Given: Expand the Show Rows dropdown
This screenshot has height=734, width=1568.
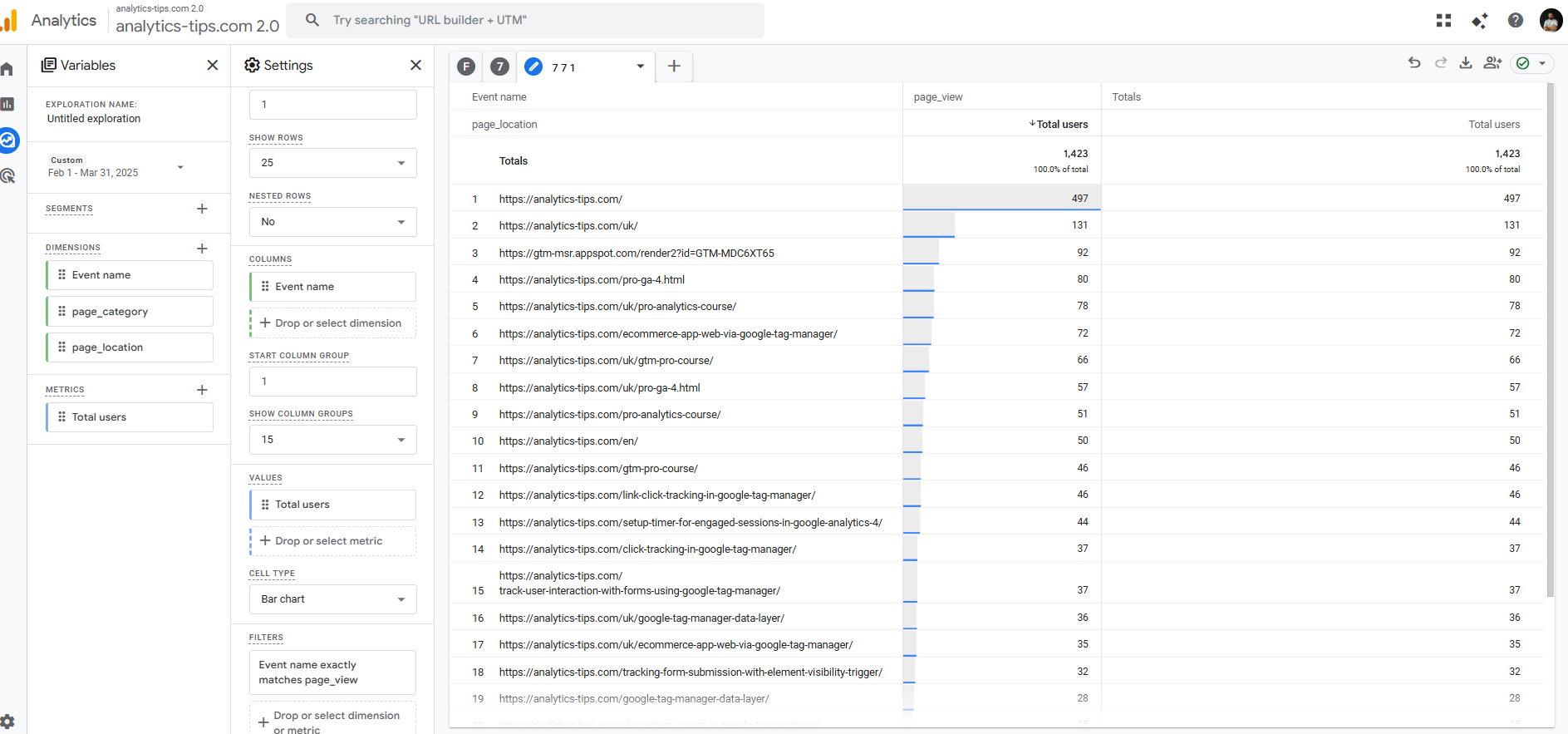Looking at the screenshot, I should [x=333, y=163].
